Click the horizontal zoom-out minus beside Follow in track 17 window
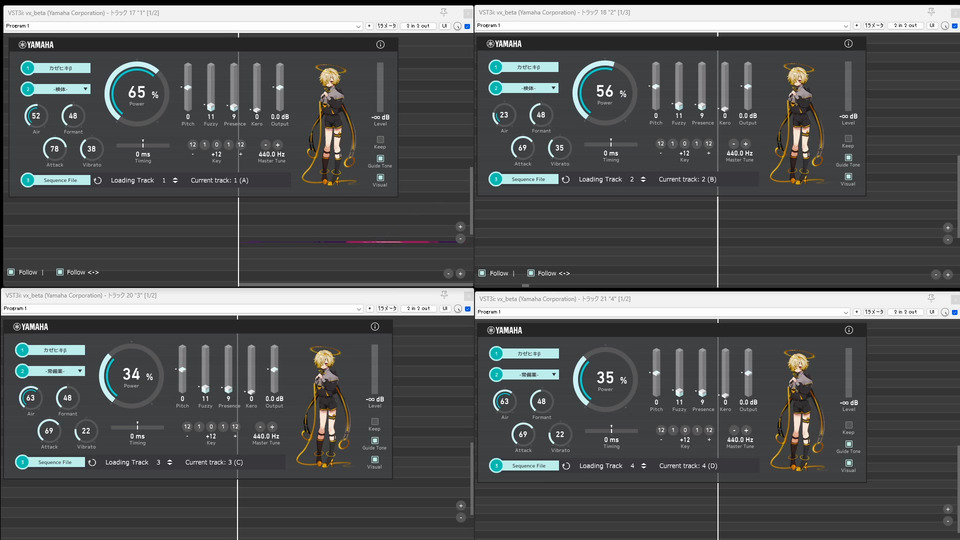The height and width of the screenshot is (540, 960). coord(448,273)
